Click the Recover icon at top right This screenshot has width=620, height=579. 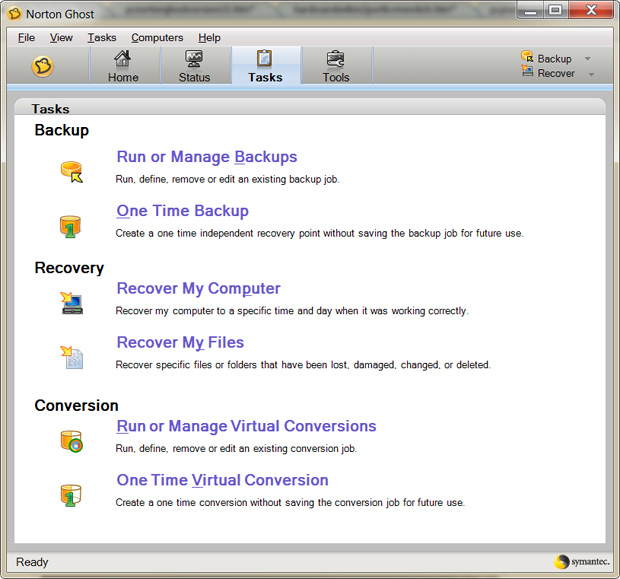point(527,71)
